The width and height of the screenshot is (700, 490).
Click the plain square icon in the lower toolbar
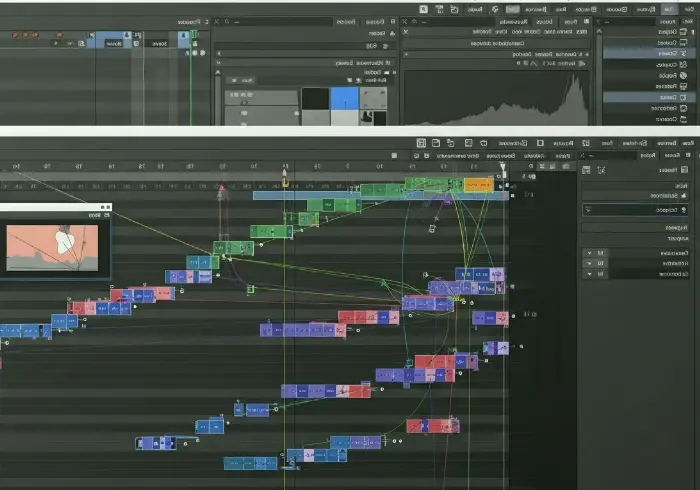tap(540, 143)
